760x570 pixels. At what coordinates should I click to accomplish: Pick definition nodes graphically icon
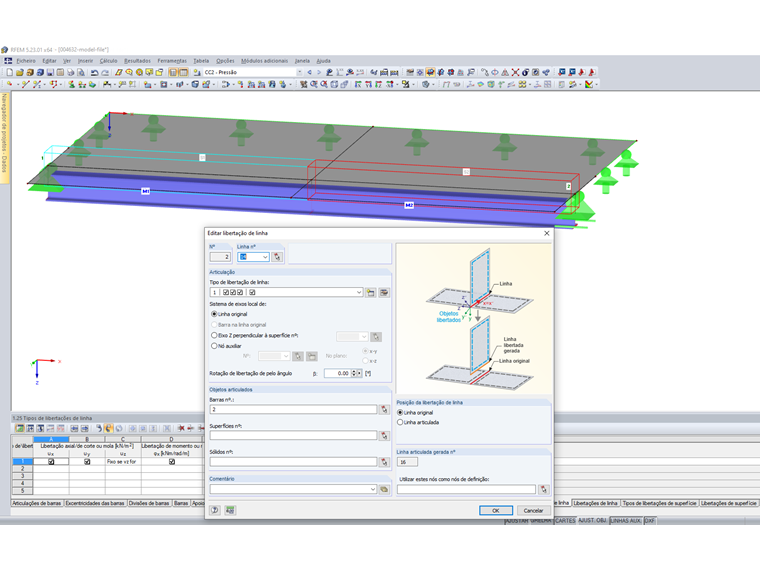tap(544, 490)
